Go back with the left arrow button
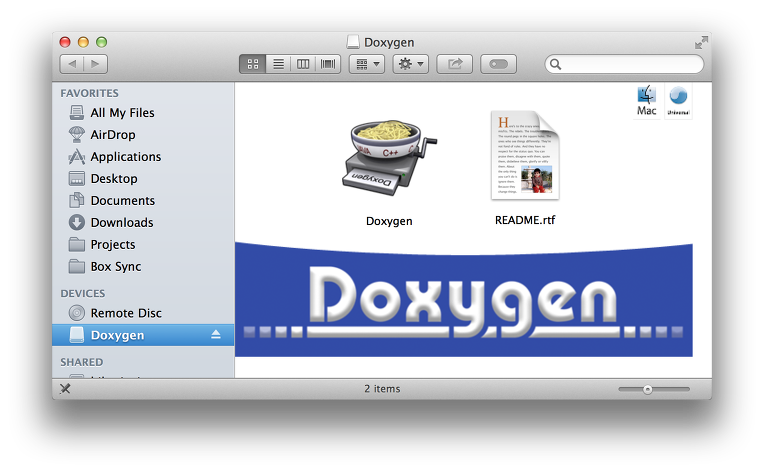The height and width of the screenshot is (472, 764). tap(72, 64)
